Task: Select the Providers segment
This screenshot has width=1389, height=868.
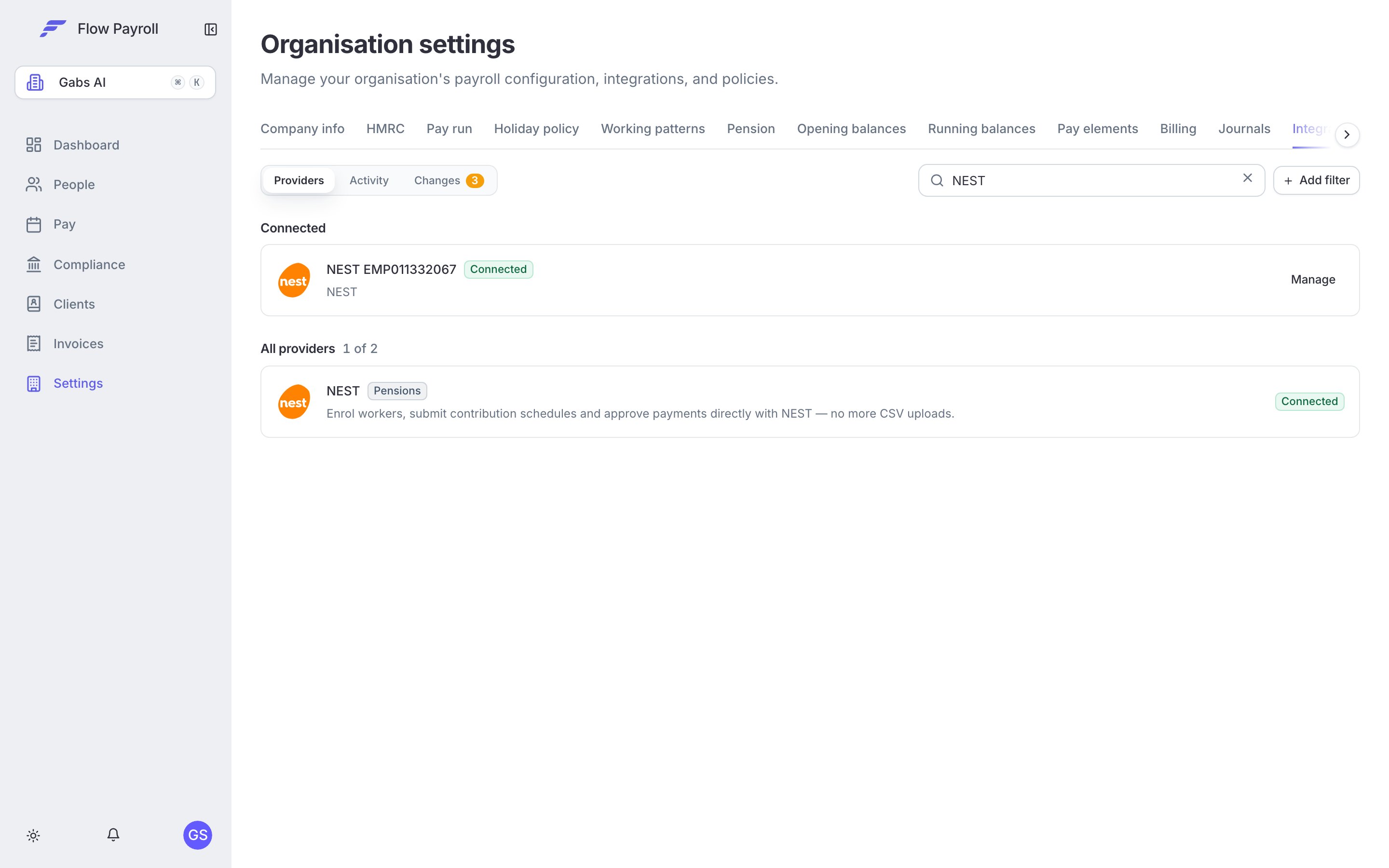Action: (299, 180)
